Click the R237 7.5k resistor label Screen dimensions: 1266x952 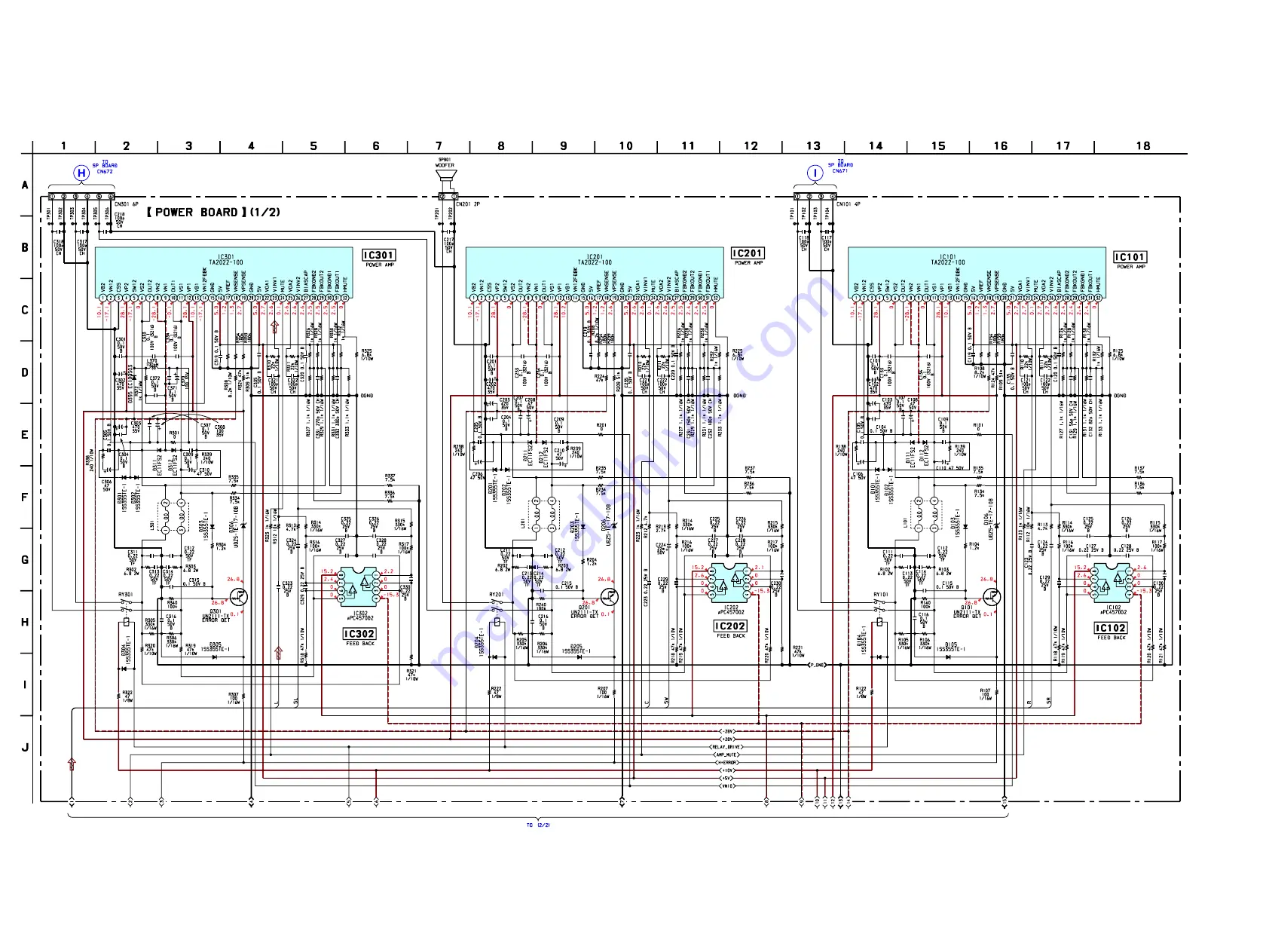(x=750, y=471)
